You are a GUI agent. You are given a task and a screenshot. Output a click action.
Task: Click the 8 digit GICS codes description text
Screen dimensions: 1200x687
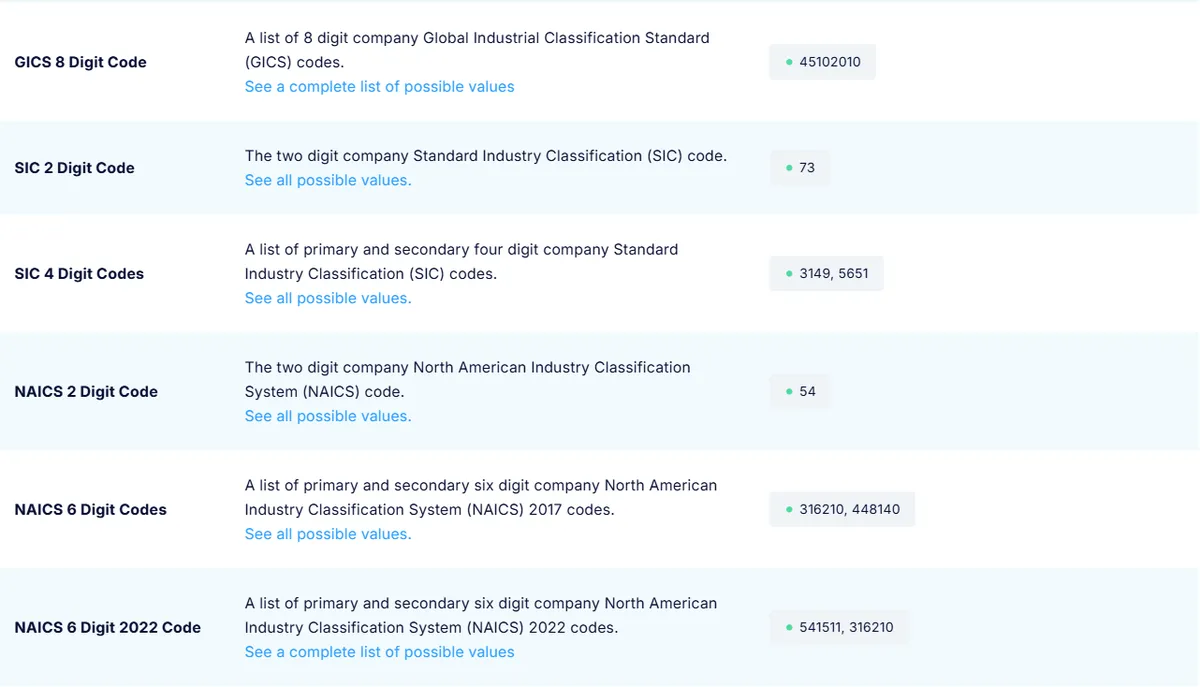point(477,50)
